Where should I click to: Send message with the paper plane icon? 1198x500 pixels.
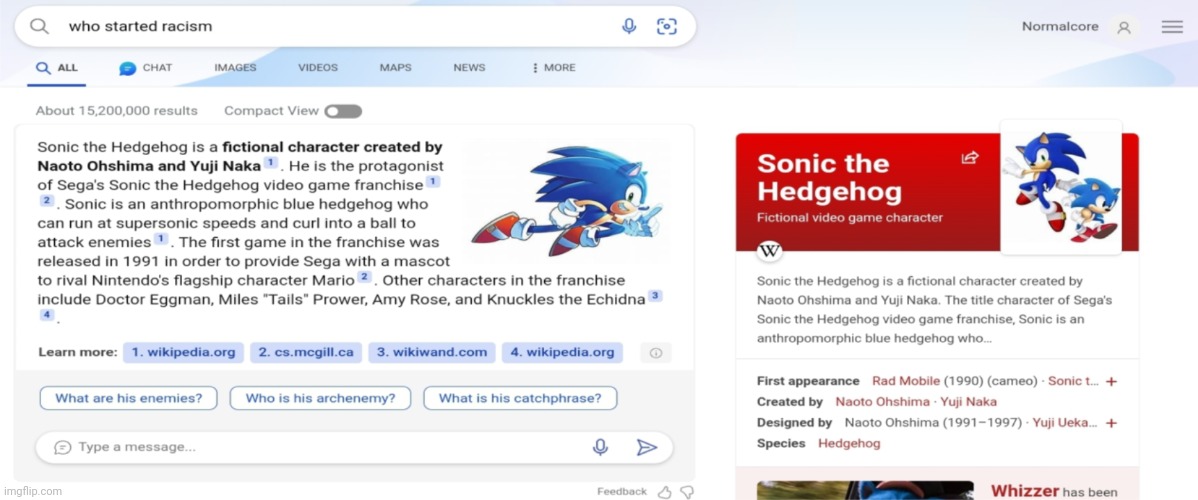pos(646,447)
